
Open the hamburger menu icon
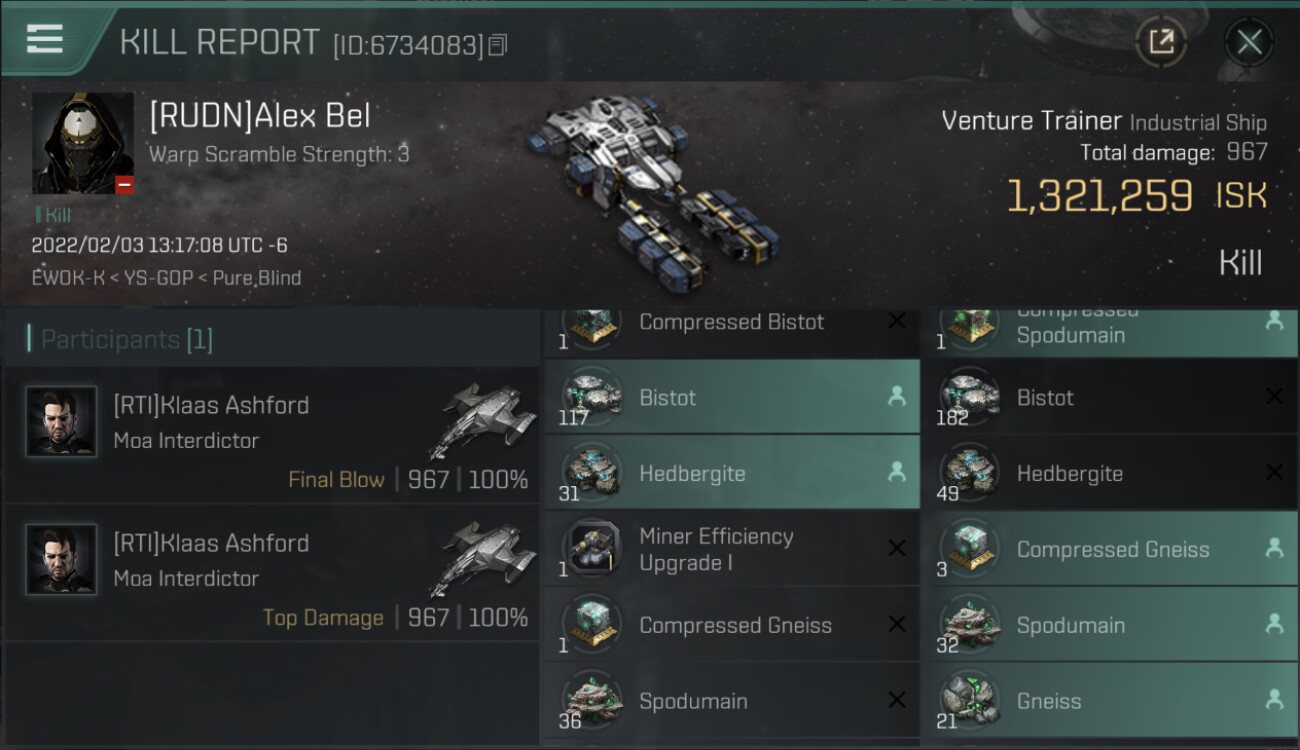coord(45,39)
